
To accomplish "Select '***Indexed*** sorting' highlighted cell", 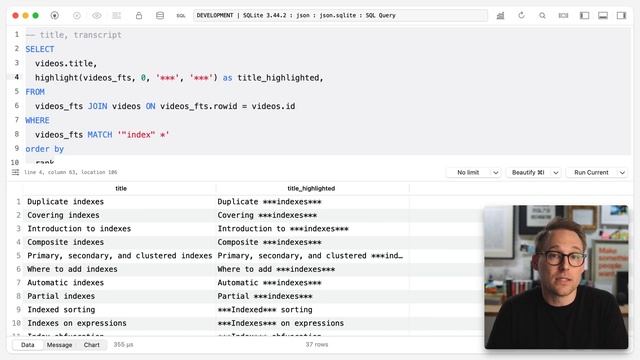I will [312, 309].
